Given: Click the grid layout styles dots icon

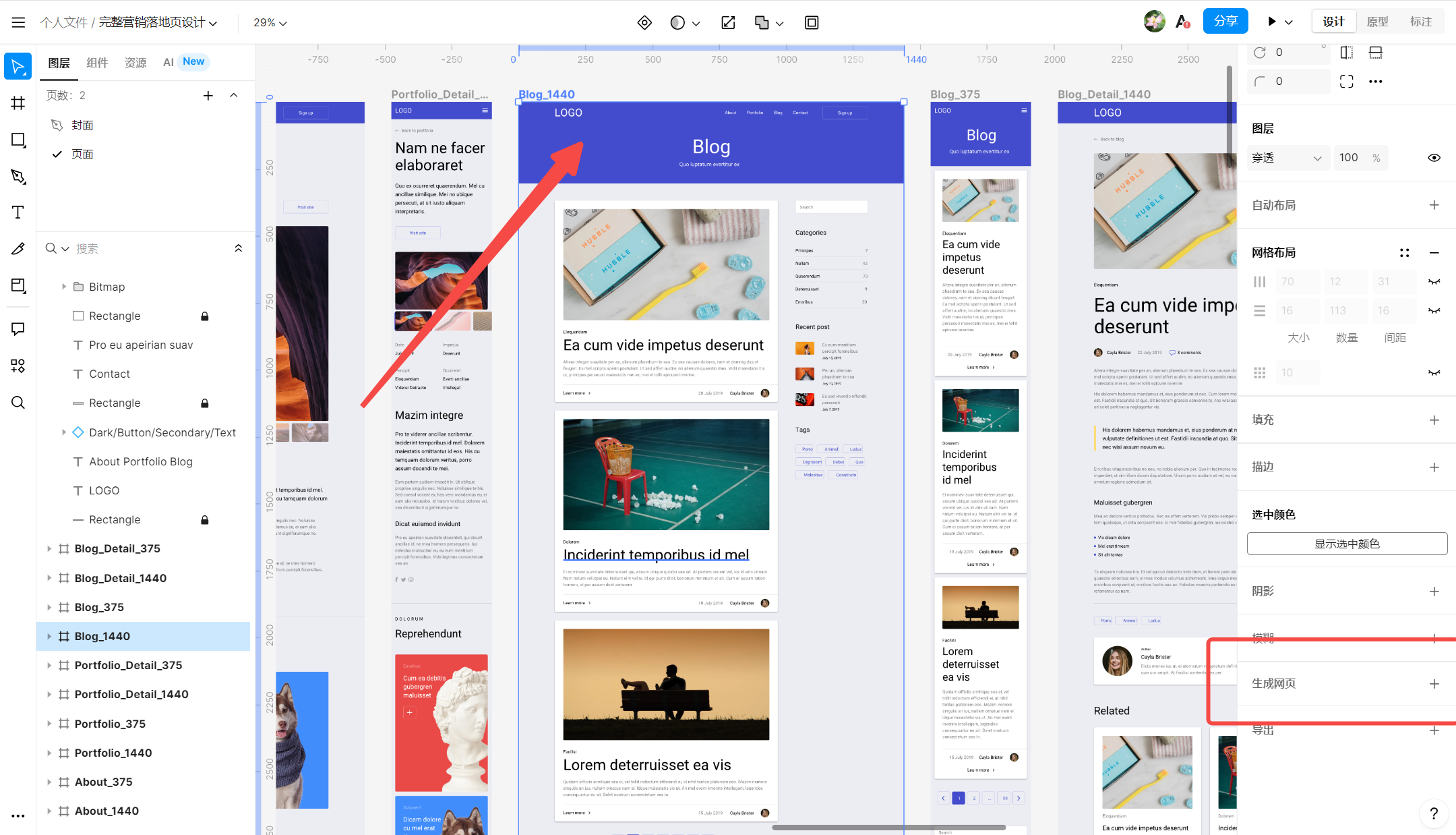Looking at the screenshot, I should (1405, 253).
